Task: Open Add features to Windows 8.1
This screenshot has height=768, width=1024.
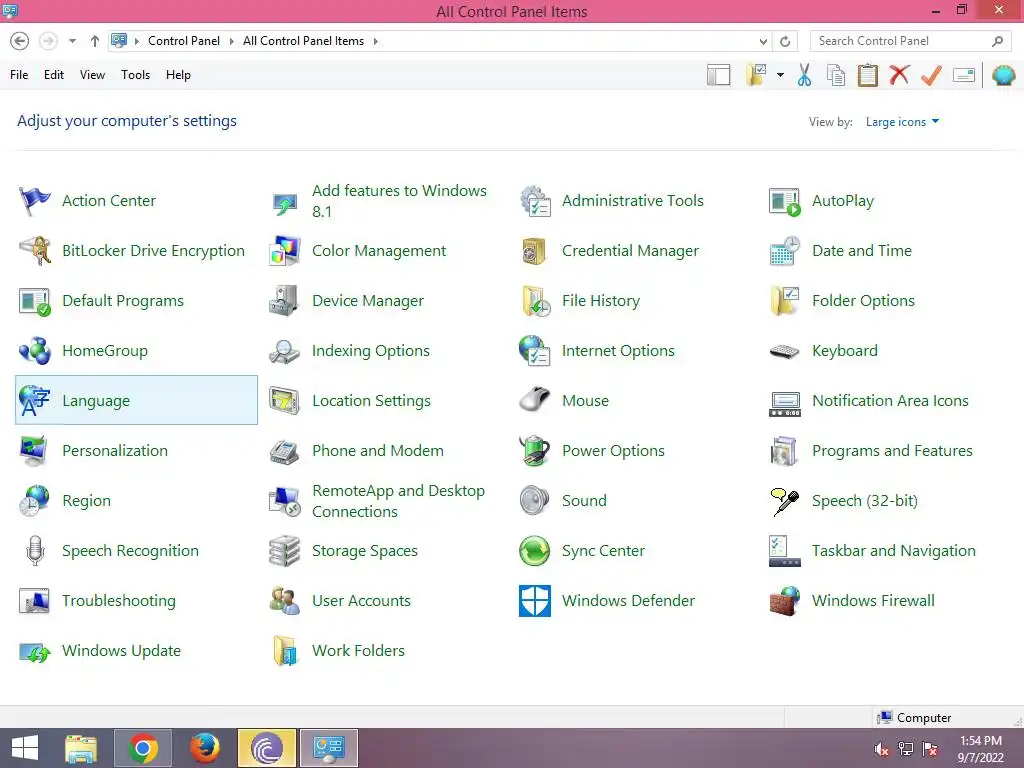Action: (399, 201)
